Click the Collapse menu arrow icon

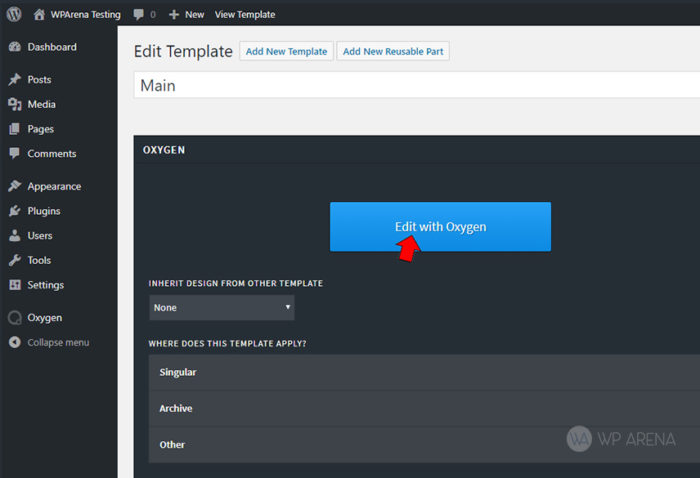point(15,342)
